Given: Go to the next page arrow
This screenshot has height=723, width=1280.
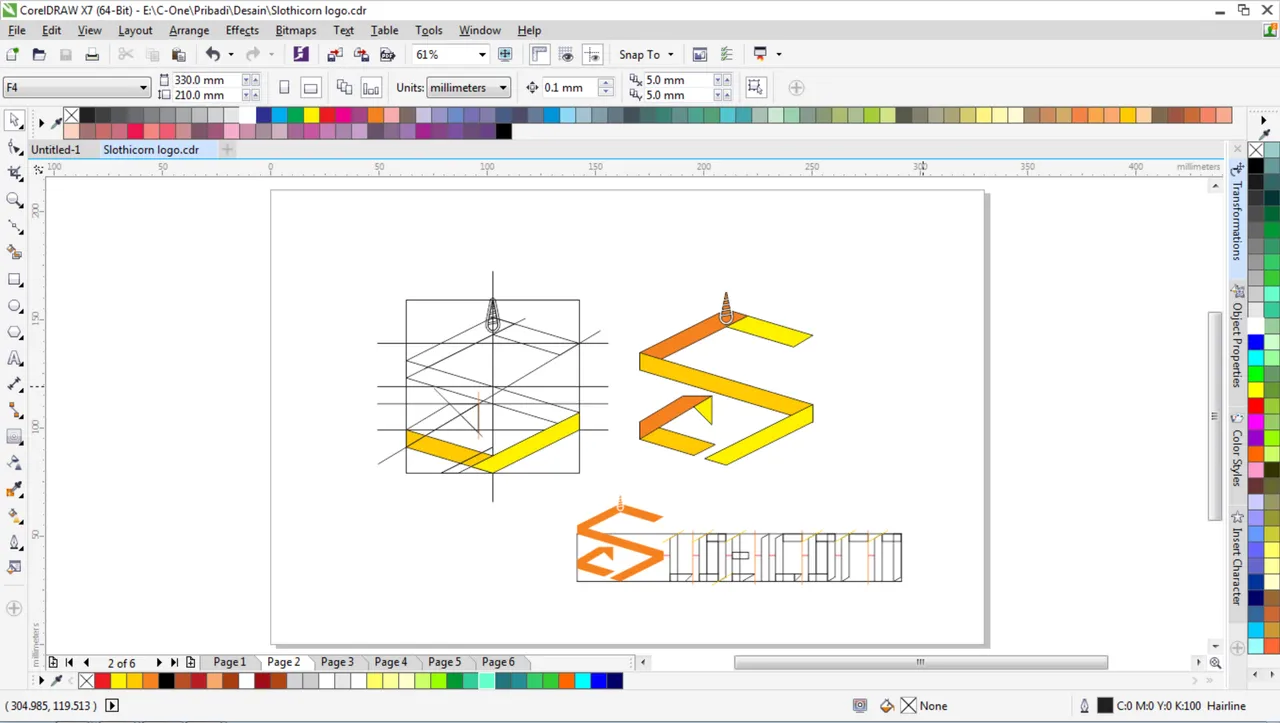Looking at the screenshot, I should (159, 662).
